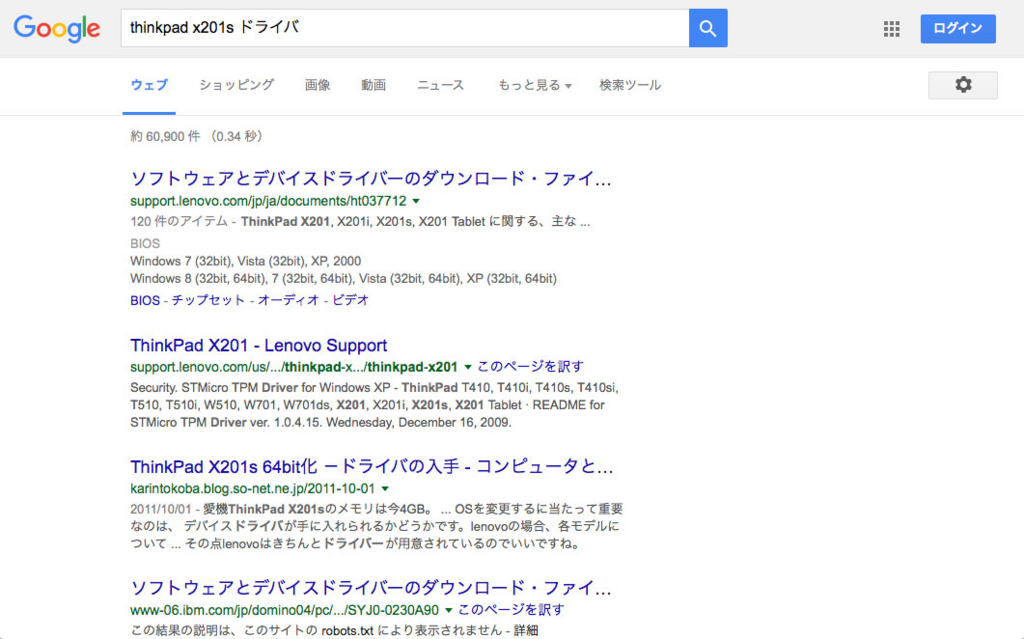Switch to the ショッピング tab
Image resolution: width=1024 pixels, height=639 pixels.
(236, 85)
